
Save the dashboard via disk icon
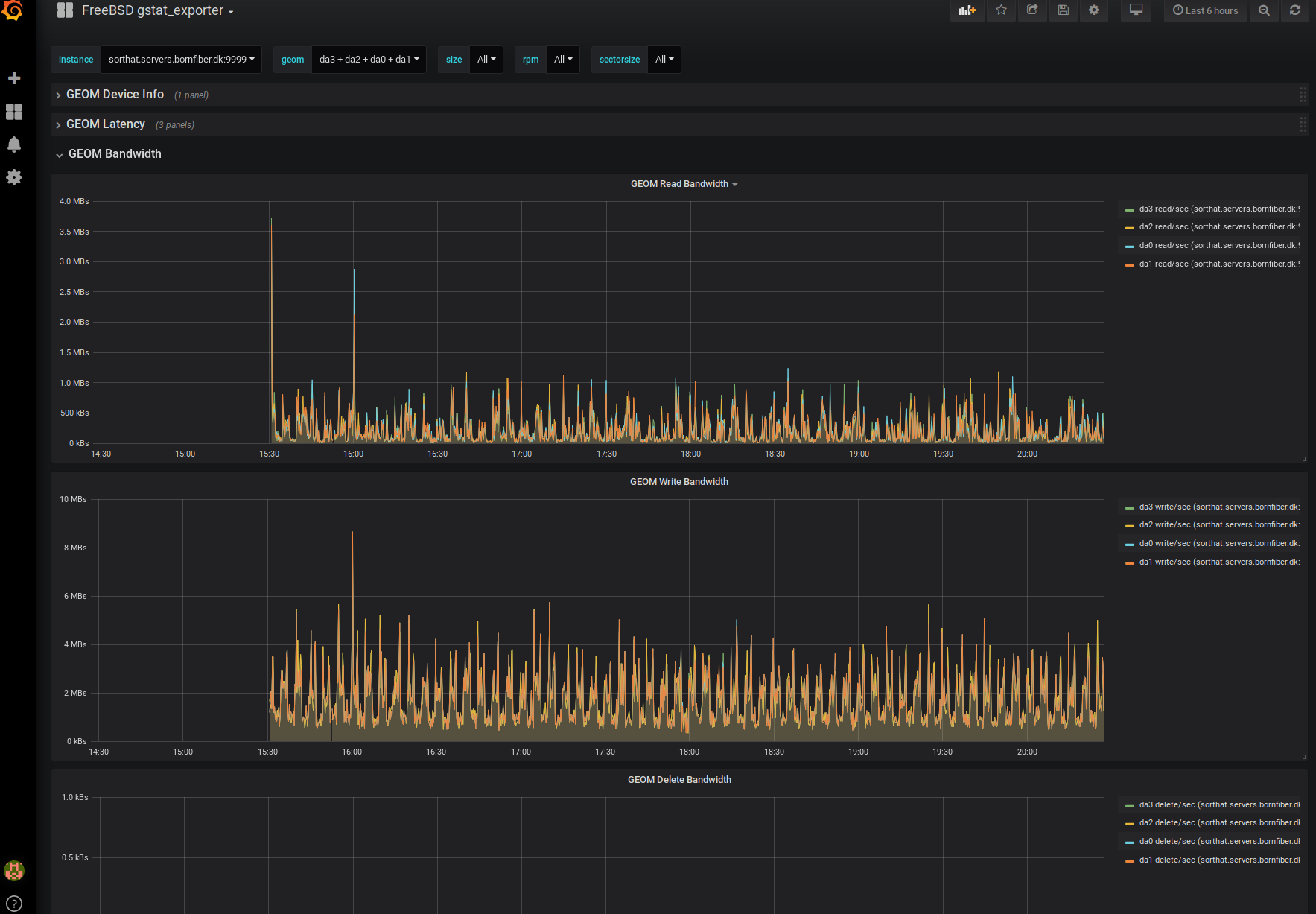point(1063,10)
